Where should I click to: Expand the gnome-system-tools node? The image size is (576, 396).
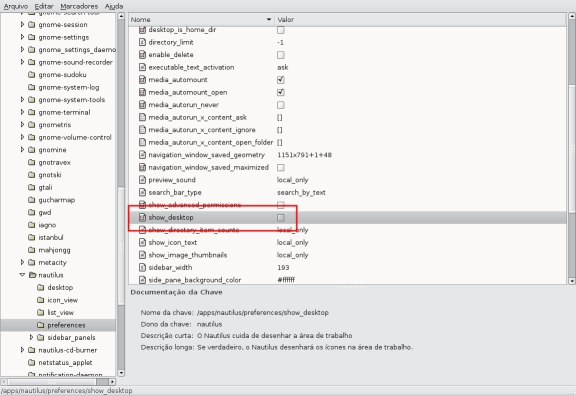click(x=22, y=100)
